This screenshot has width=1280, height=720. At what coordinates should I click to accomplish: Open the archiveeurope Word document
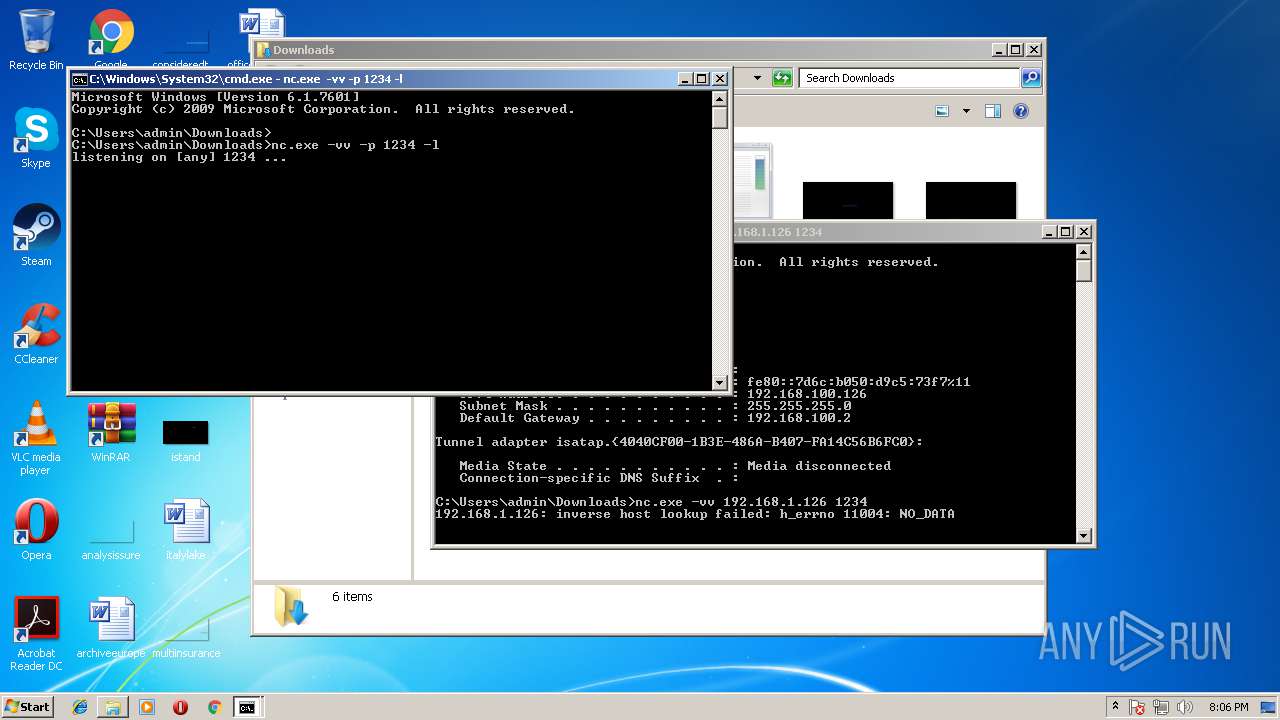[111, 628]
